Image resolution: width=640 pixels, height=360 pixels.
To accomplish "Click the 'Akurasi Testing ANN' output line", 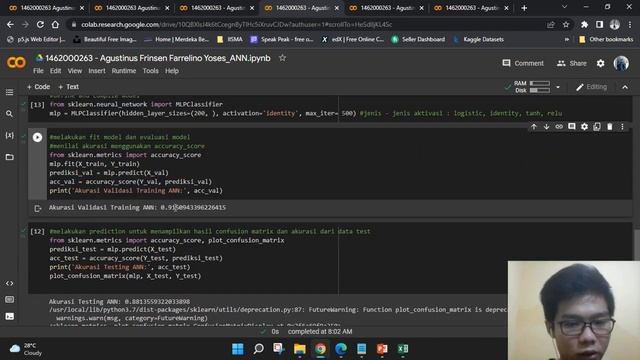I will (119, 302).
